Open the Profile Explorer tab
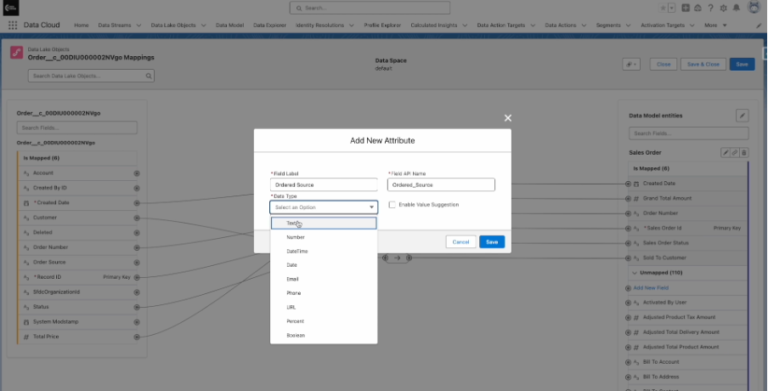 point(382,25)
